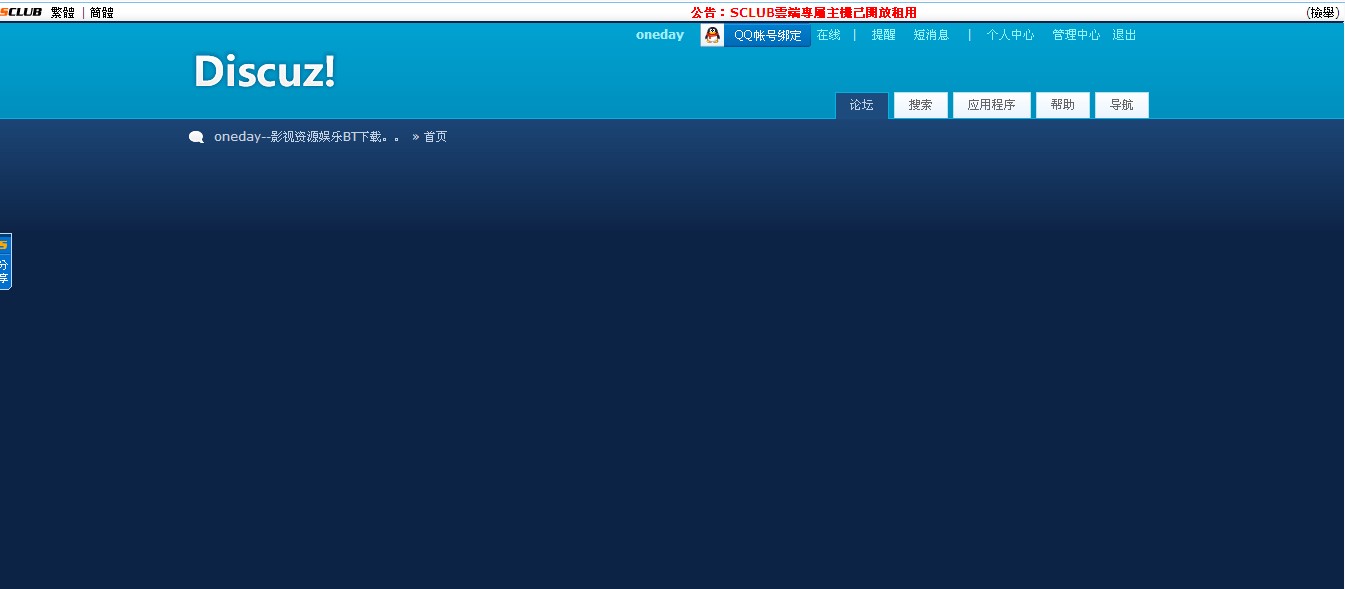The height and width of the screenshot is (589, 1345).
Task: Open 提醒 notifications
Action: pos(883,35)
